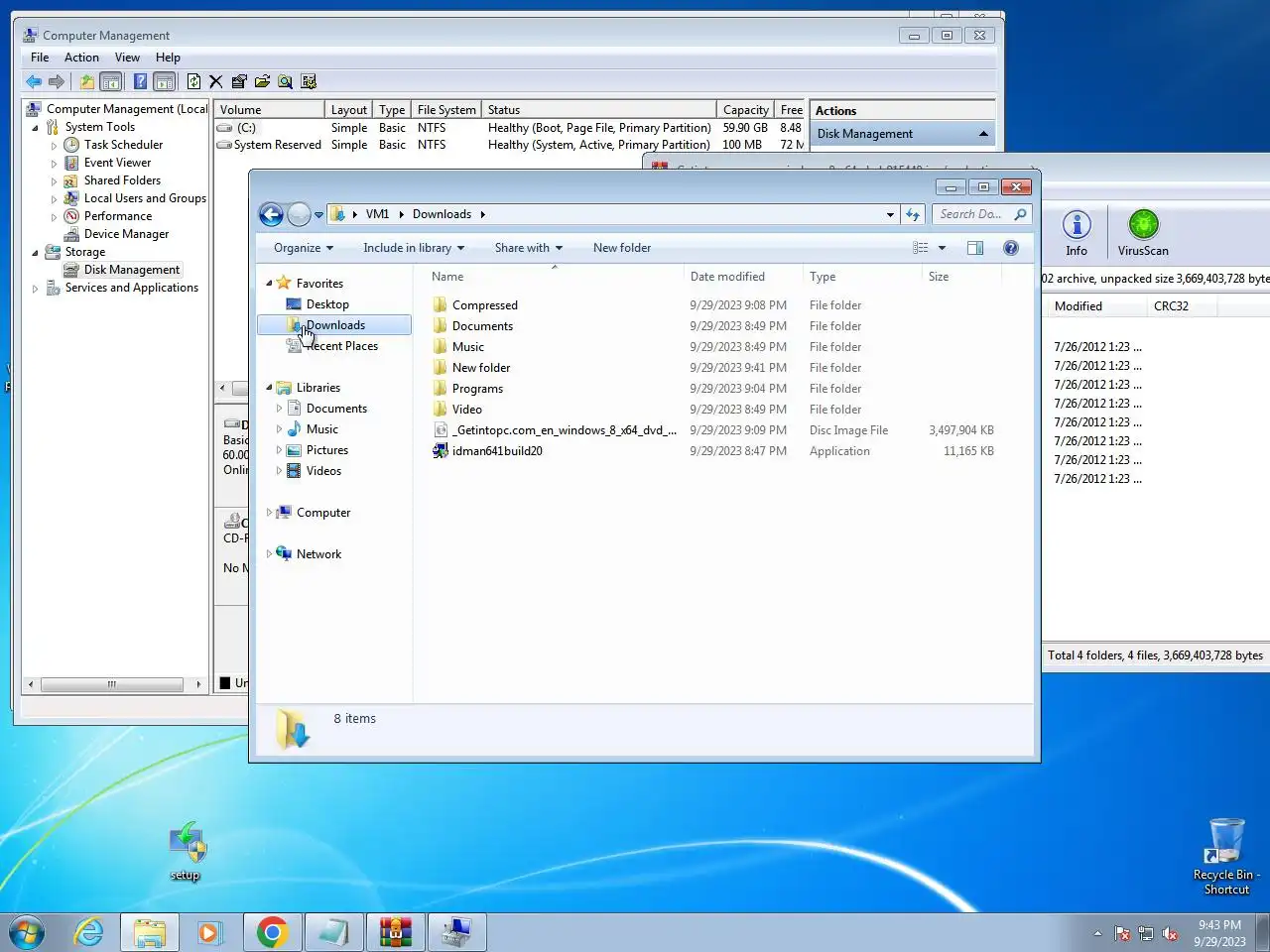Click the magnifier Find toolbar icon
The image size is (1270, 952).
[285, 81]
